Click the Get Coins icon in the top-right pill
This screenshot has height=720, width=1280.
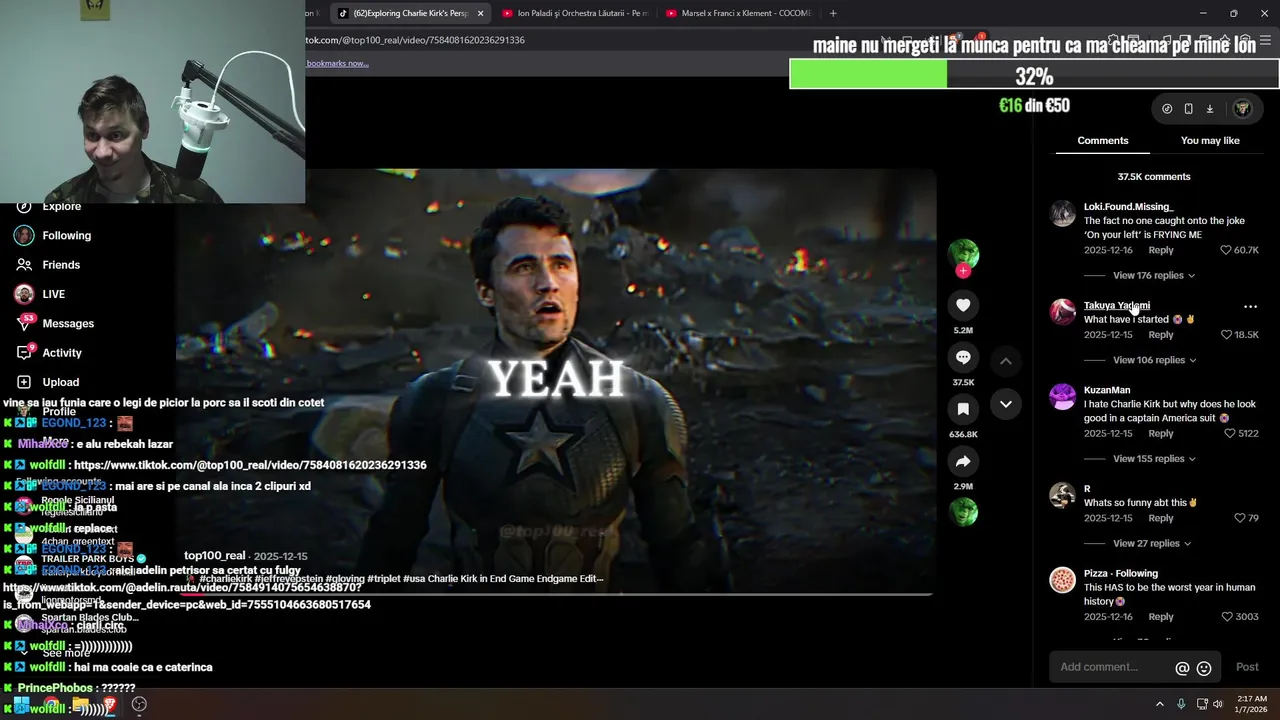1167,109
